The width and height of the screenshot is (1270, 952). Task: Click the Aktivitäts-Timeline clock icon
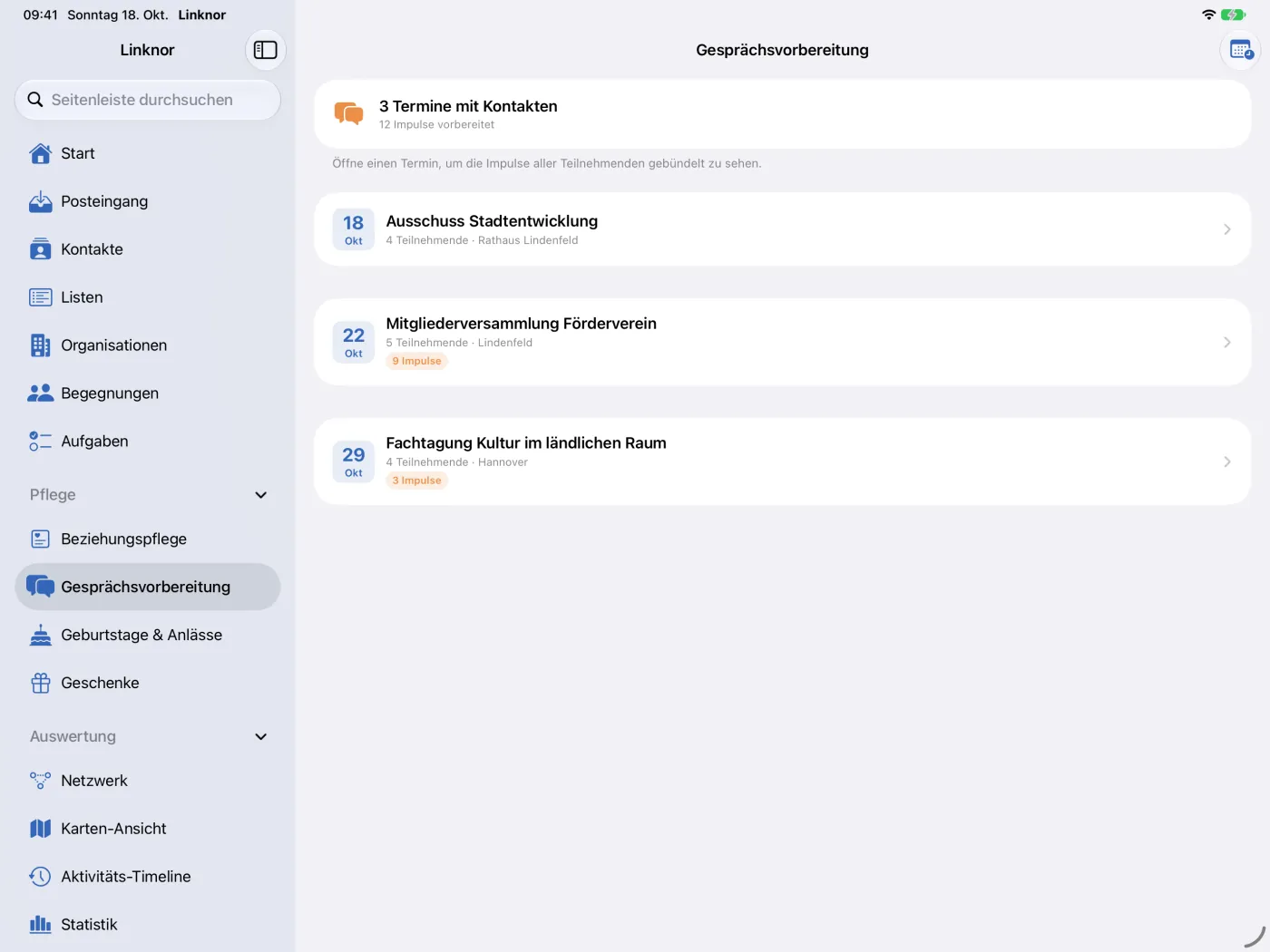coord(41,877)
